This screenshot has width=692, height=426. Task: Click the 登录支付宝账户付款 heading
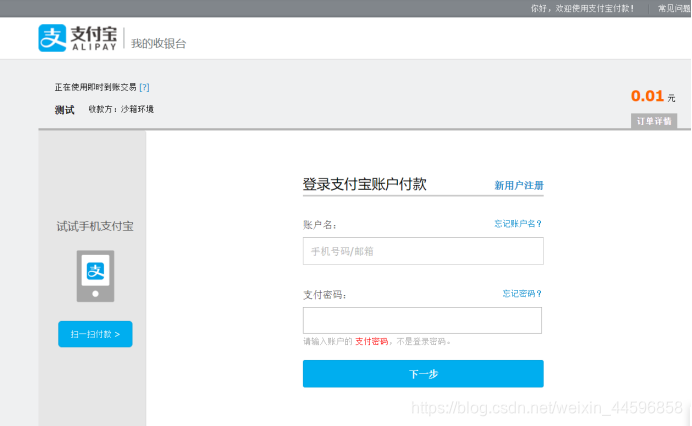tap(365, 184)
